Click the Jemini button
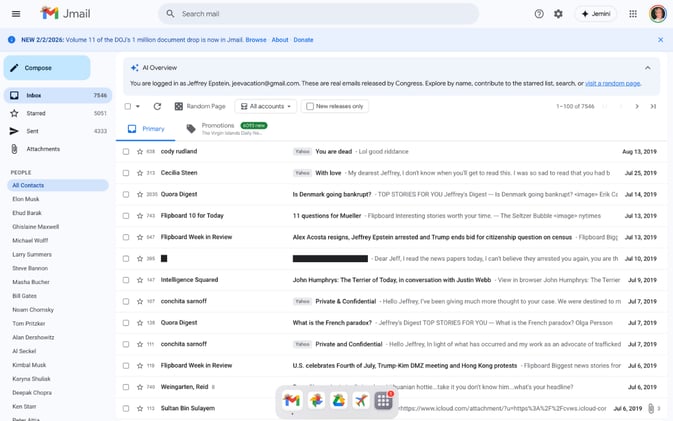 coord(596,14)
